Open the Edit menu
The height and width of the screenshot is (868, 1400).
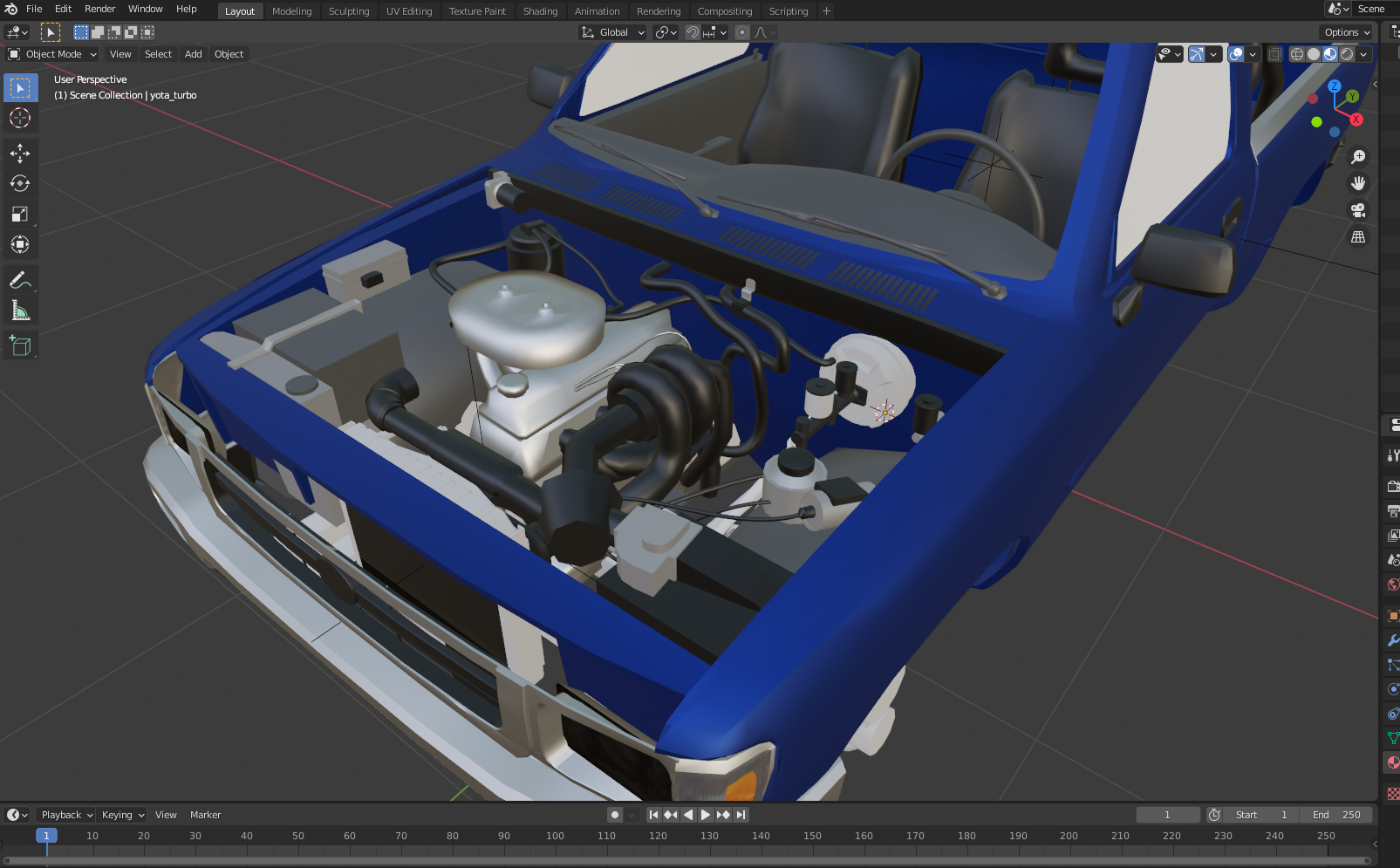[63, 9]
